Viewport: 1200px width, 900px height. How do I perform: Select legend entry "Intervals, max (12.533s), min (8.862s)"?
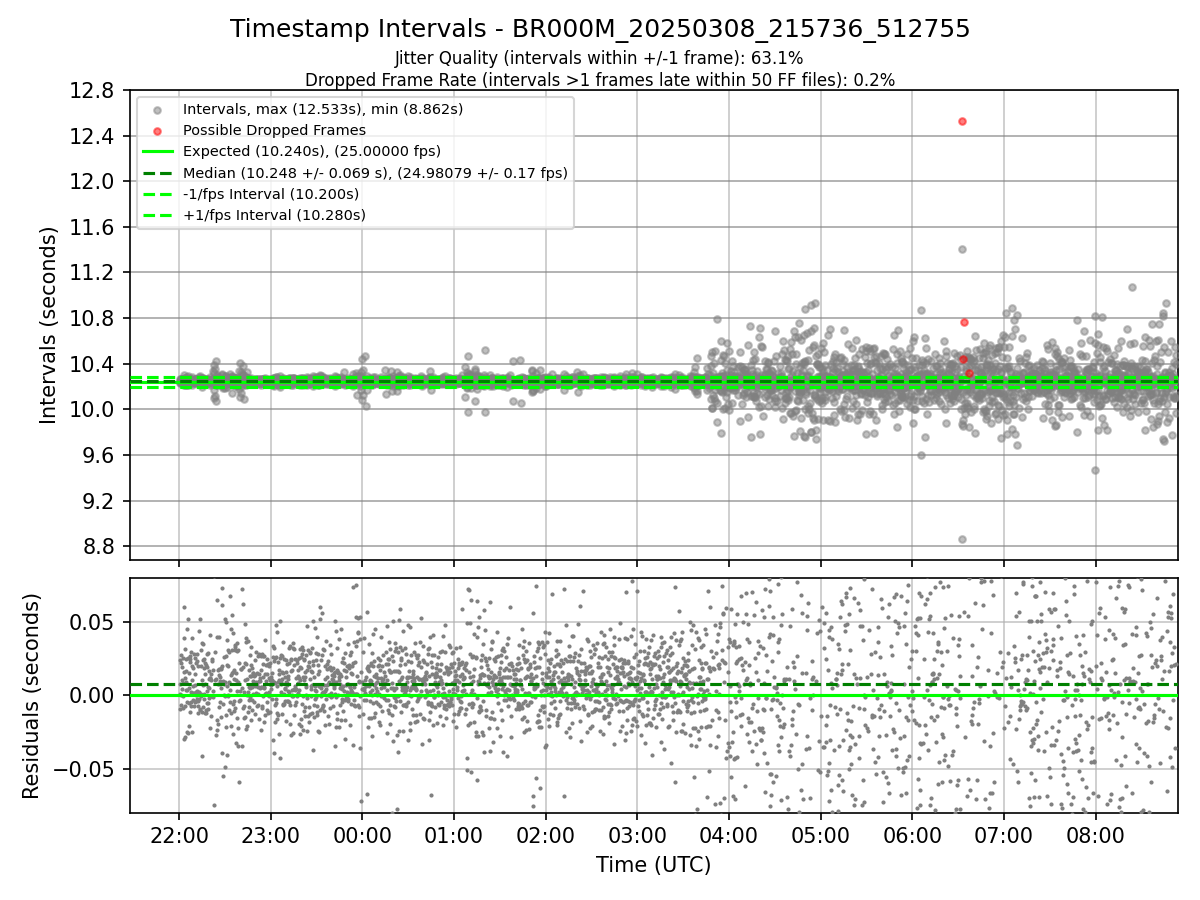point(323,109)
